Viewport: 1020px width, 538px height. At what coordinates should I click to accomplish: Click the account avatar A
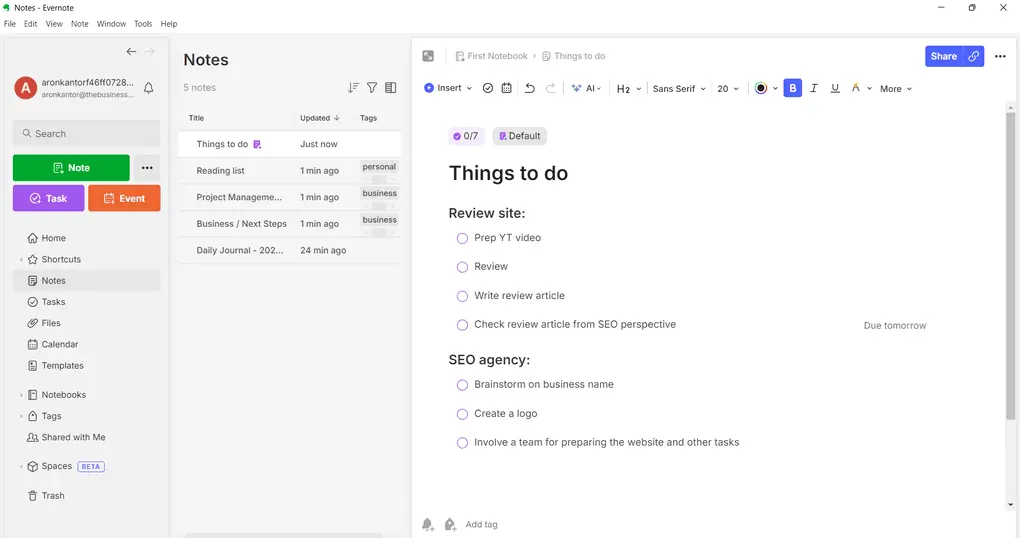click(x=25, y=88)
